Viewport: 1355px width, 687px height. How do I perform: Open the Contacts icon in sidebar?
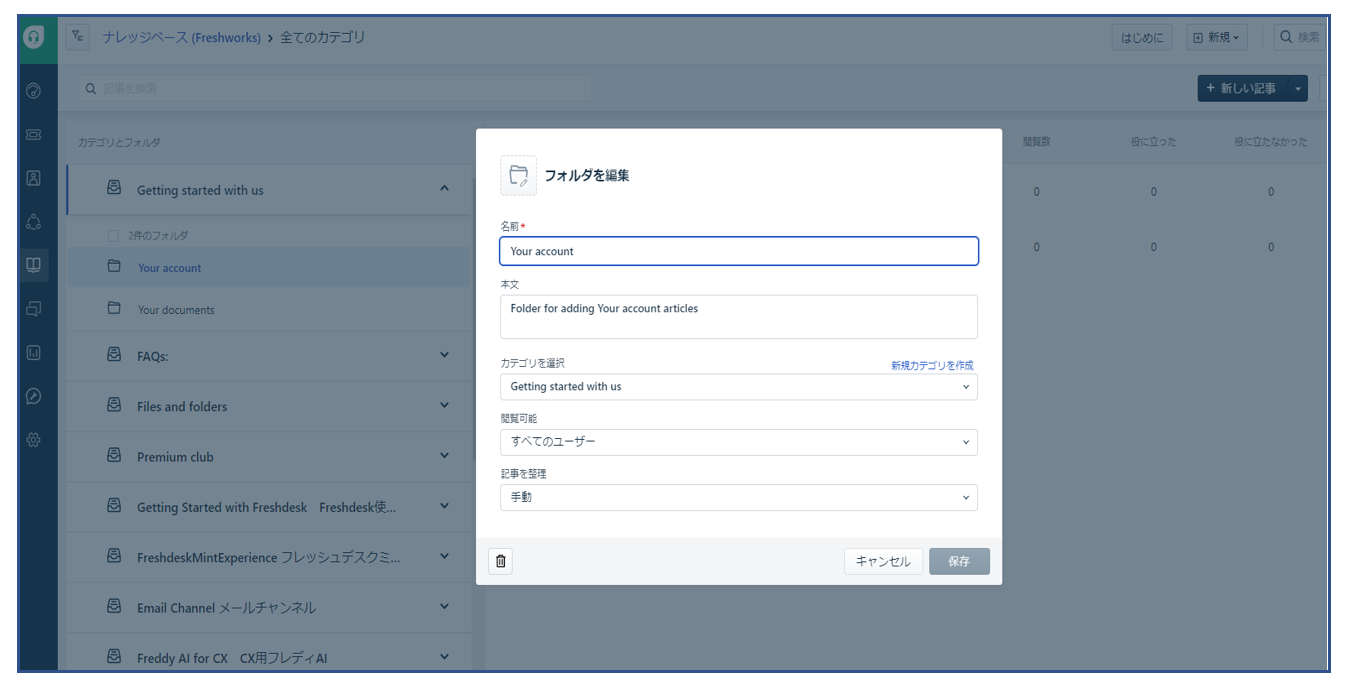tap(33, 178)
